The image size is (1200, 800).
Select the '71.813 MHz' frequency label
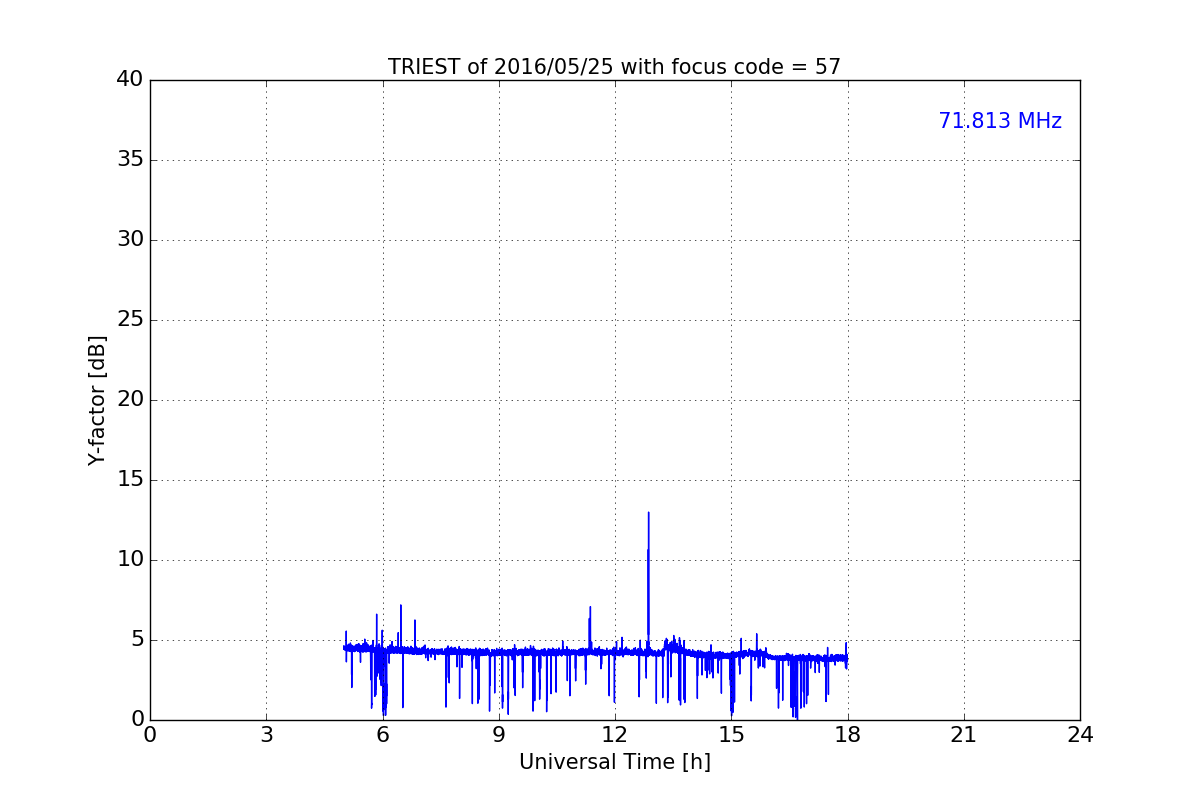point(1000,121)
